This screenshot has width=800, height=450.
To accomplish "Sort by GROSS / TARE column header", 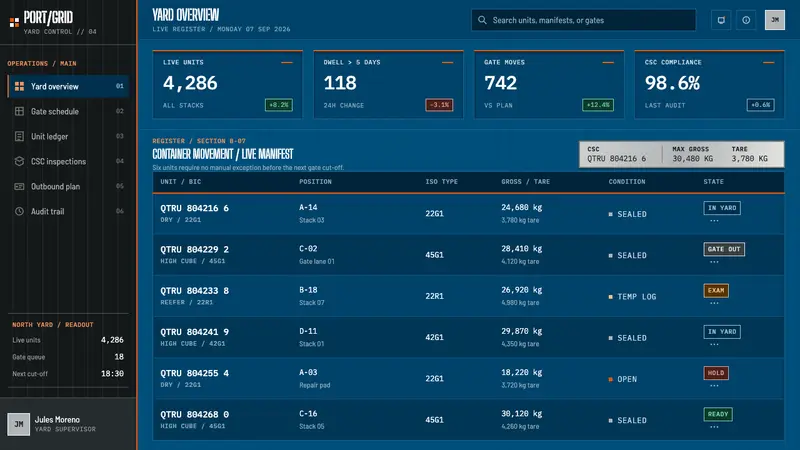I will [526, 182].
